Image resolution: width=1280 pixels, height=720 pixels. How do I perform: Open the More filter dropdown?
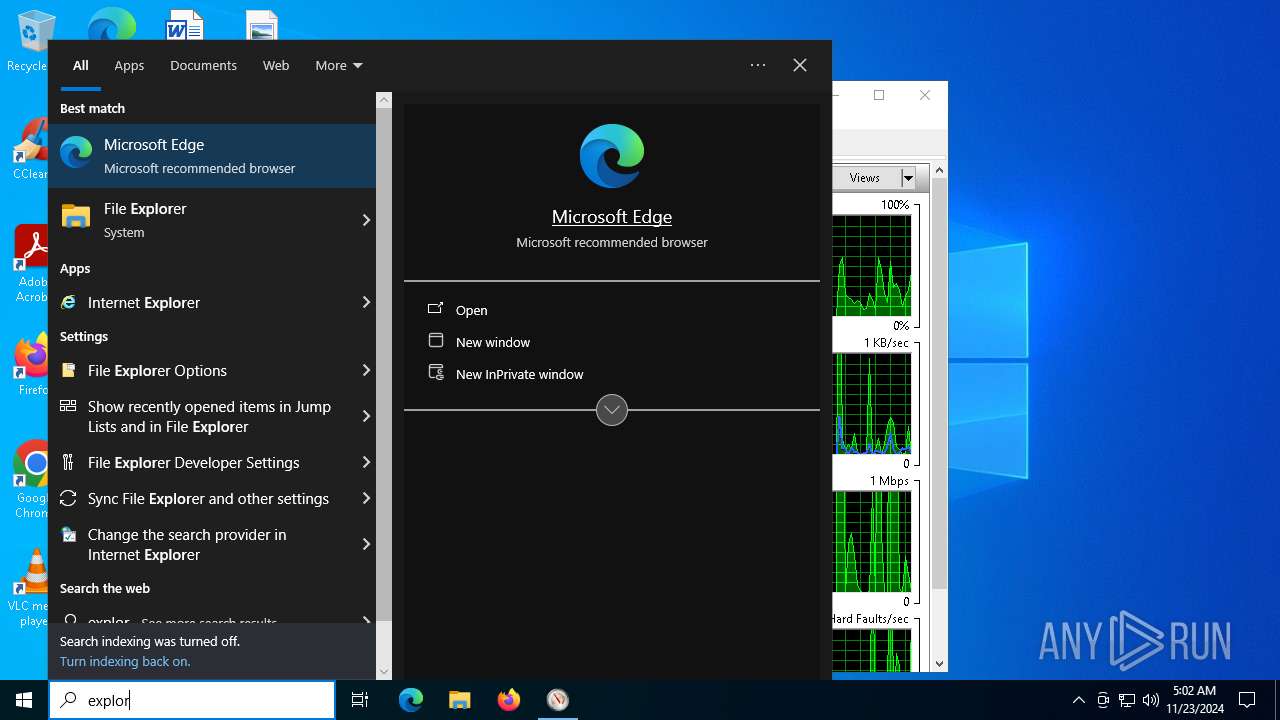(339, 65)
